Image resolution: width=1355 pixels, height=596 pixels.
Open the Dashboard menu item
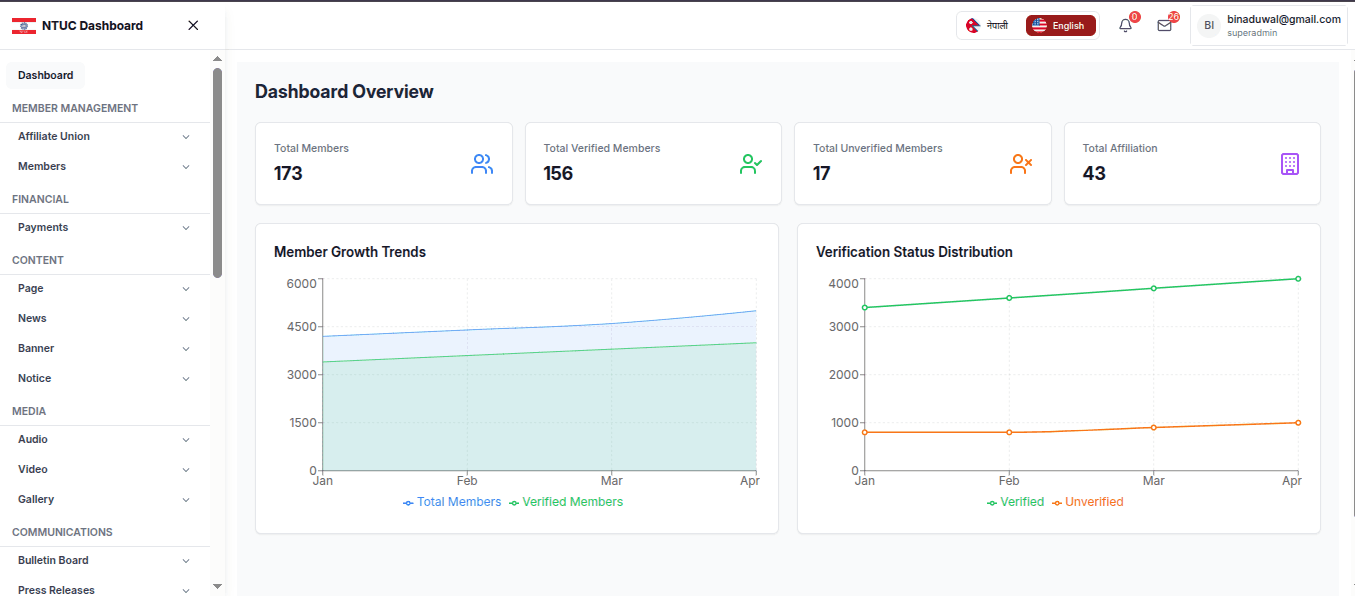click(x=46, y=76)
